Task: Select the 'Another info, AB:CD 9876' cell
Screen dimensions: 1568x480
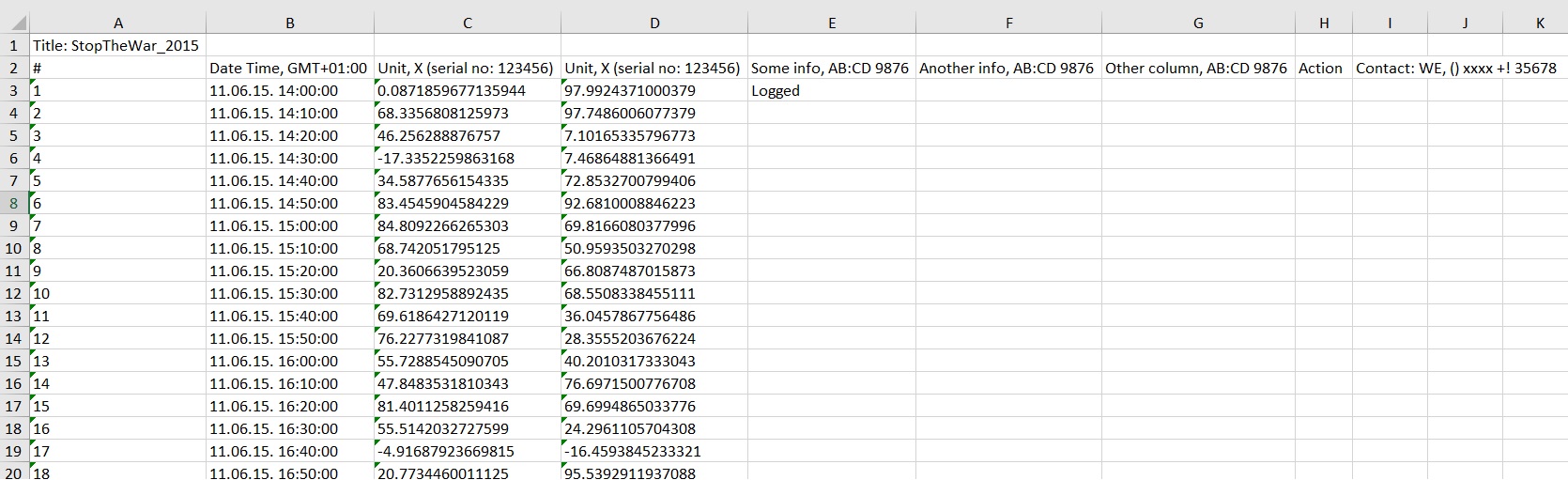Action: click(x=1007, y=68)
